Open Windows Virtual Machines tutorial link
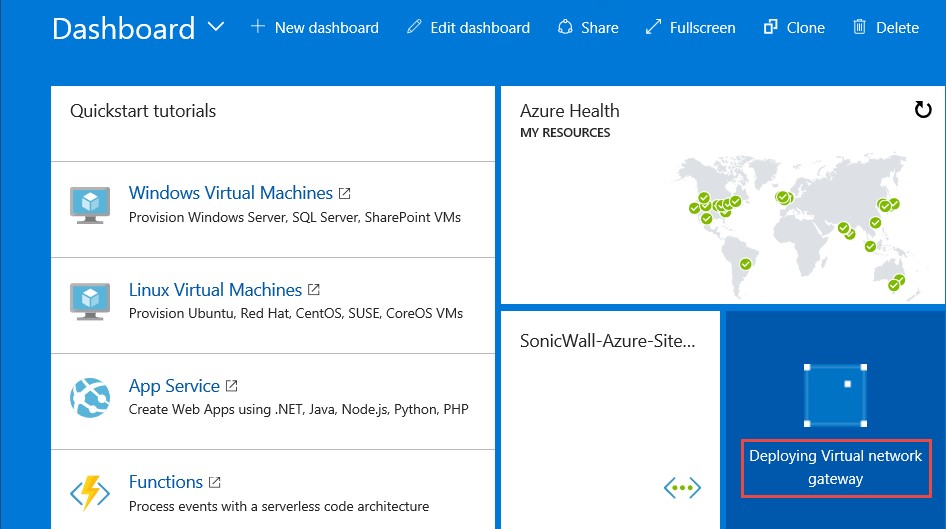 [x=230, y=192]
